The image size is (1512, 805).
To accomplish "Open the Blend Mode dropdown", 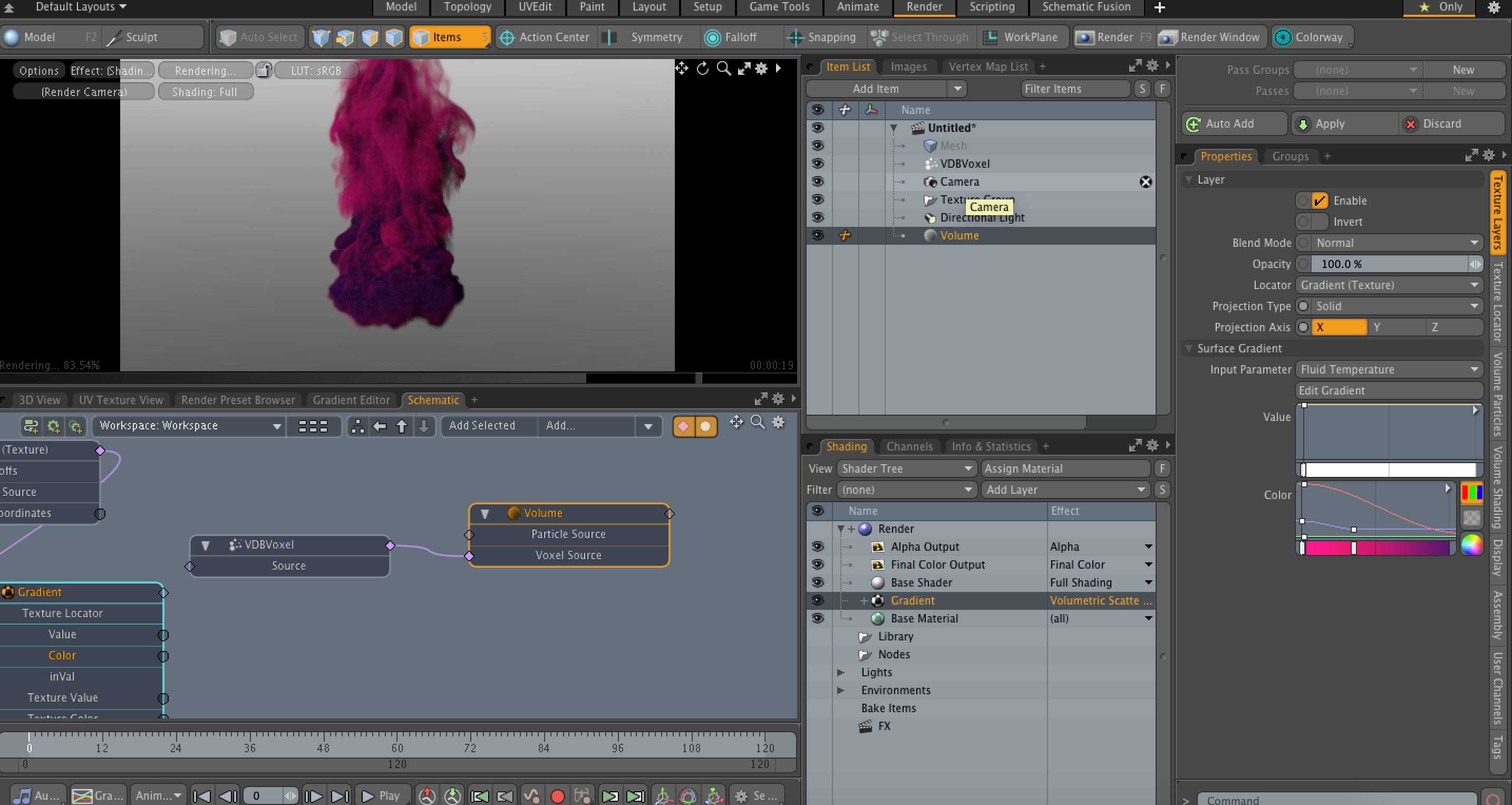I will coord(1394,243).
